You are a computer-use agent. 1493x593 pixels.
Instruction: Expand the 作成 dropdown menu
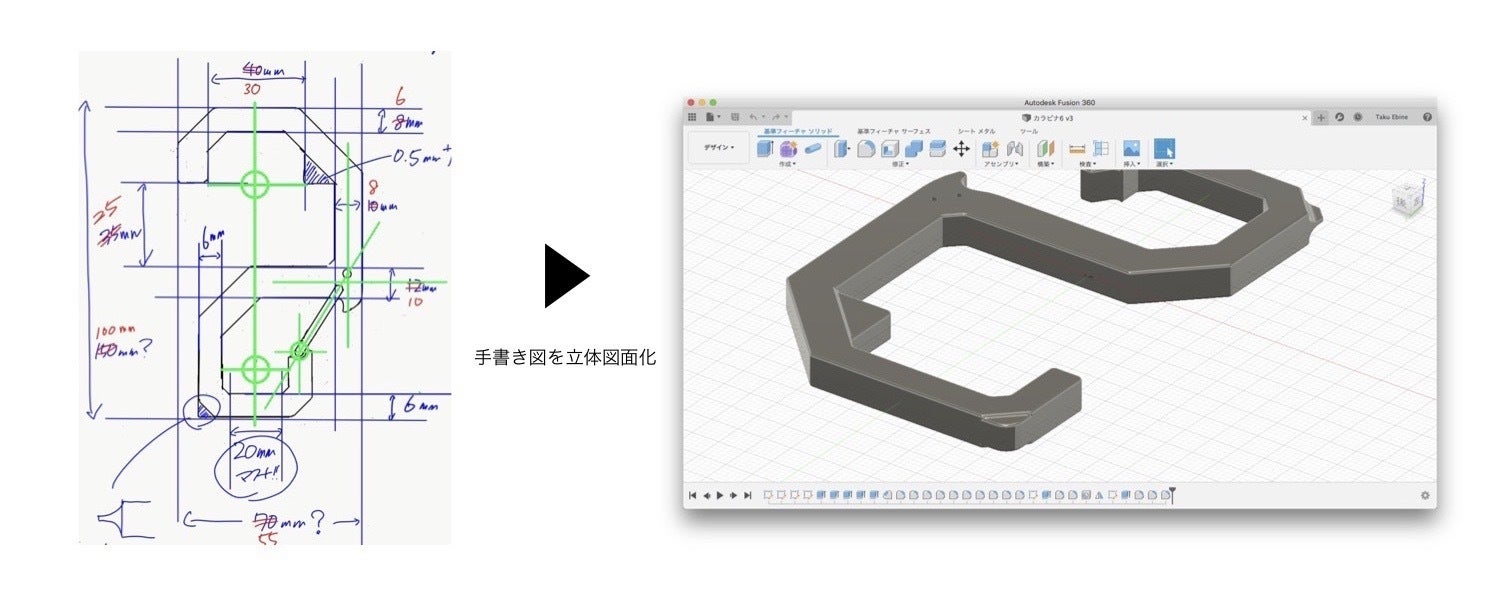(x=787, y=164)
